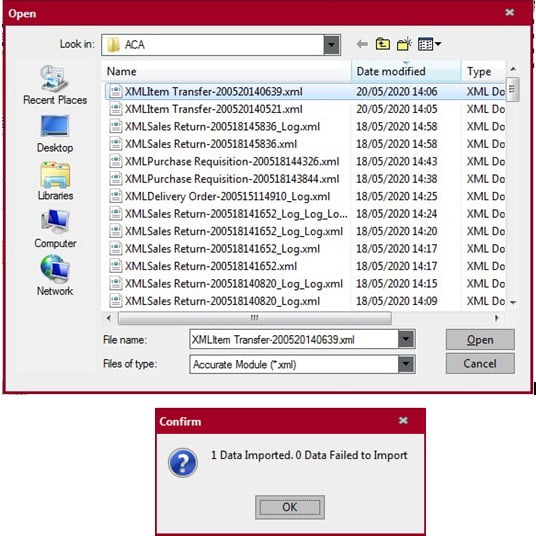Expand the Look in ACA dropdown
Screen dimensions: 536x536
(332, 45)
